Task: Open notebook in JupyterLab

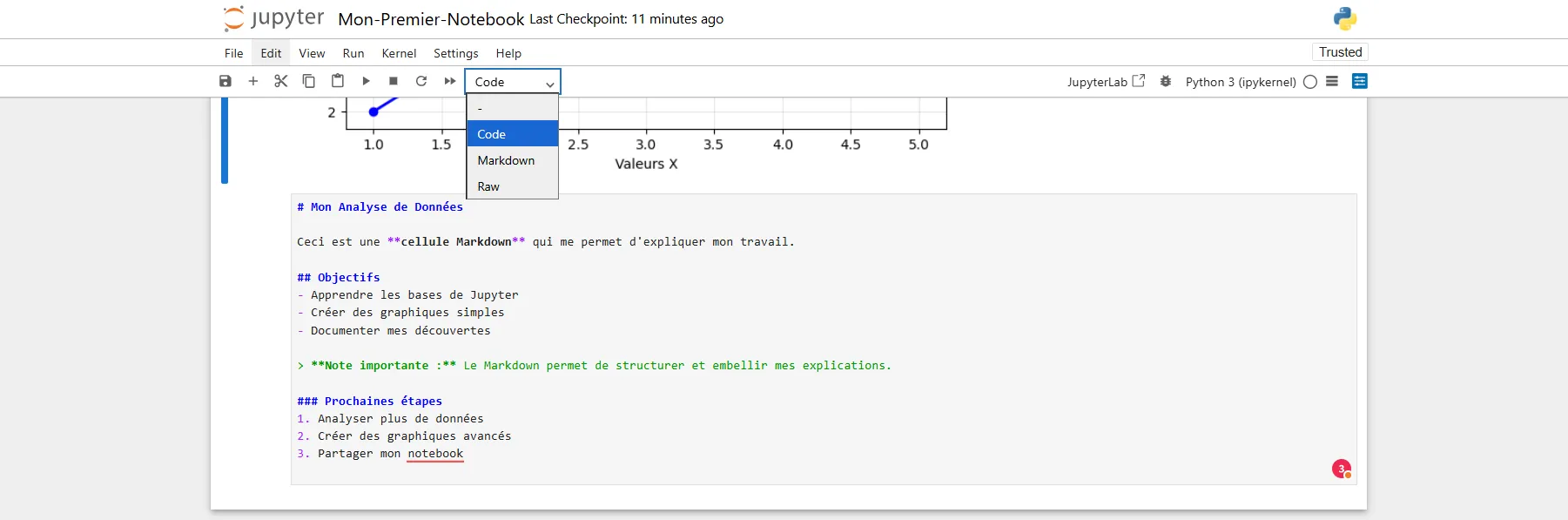Action: point(1106,82)
